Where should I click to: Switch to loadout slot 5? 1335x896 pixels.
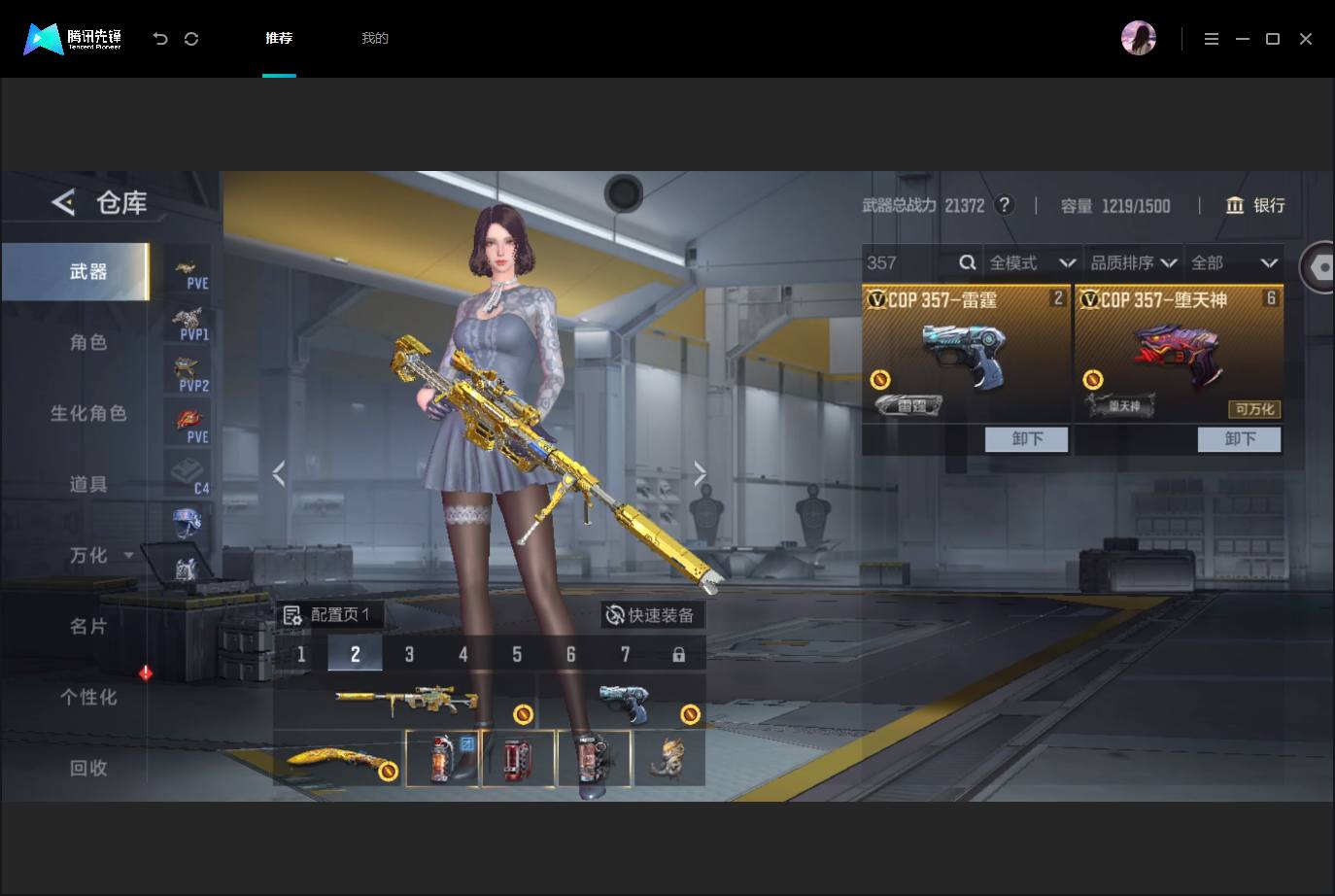tap(517, 654)
